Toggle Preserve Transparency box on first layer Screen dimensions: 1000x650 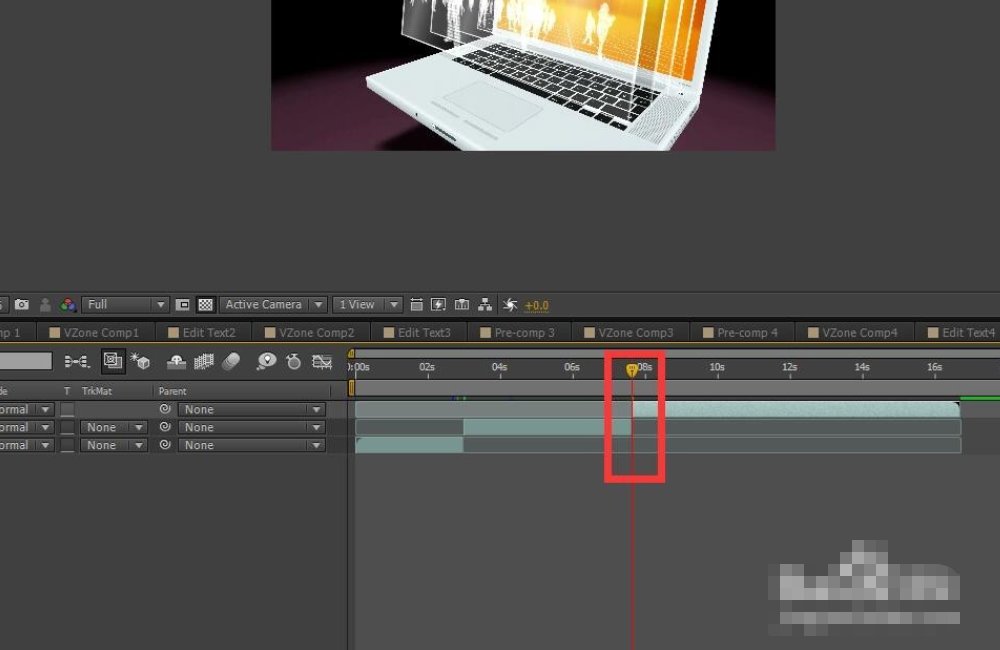[67, 410]
